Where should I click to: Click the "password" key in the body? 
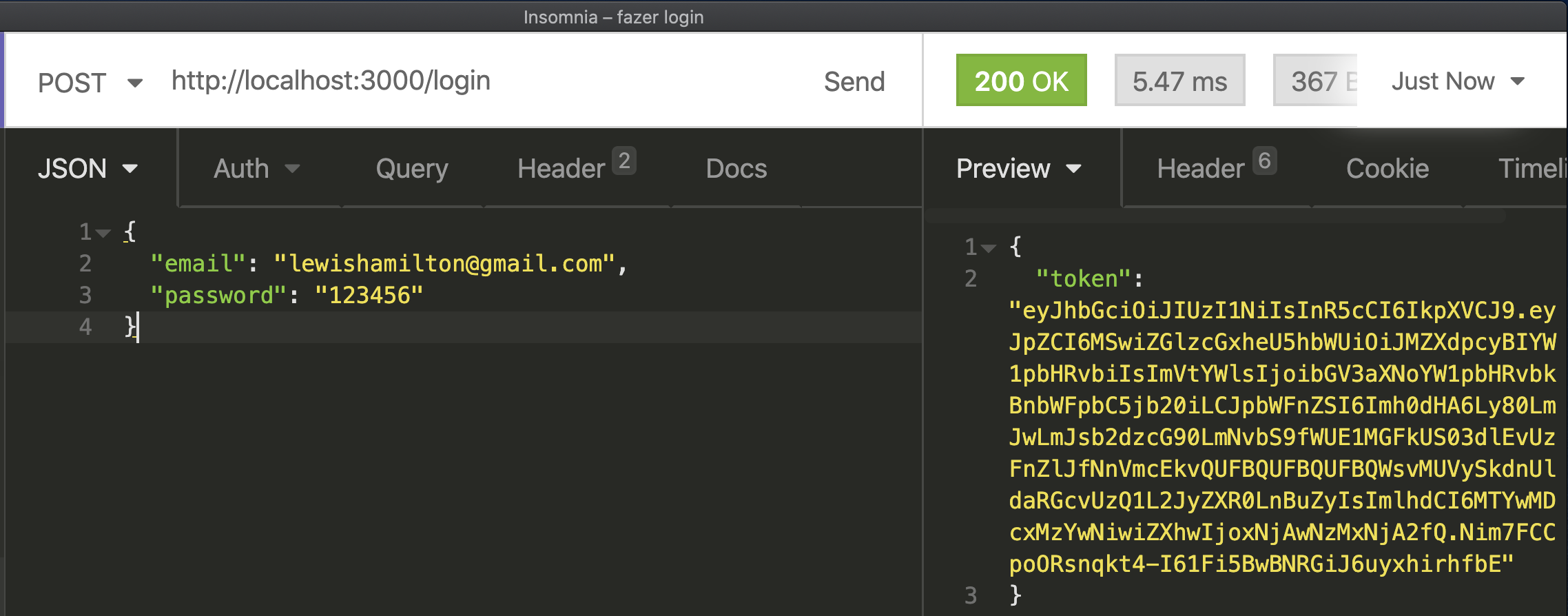218,295
